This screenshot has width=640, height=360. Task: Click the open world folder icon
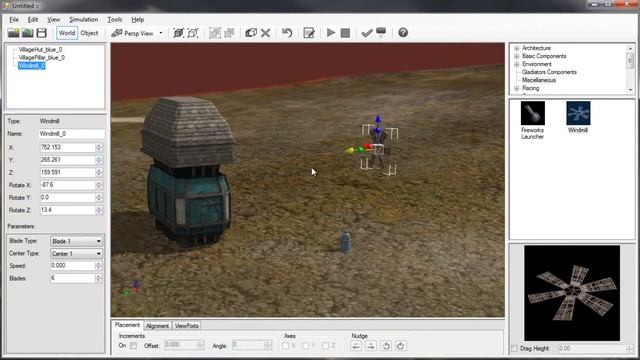(27, 33)
